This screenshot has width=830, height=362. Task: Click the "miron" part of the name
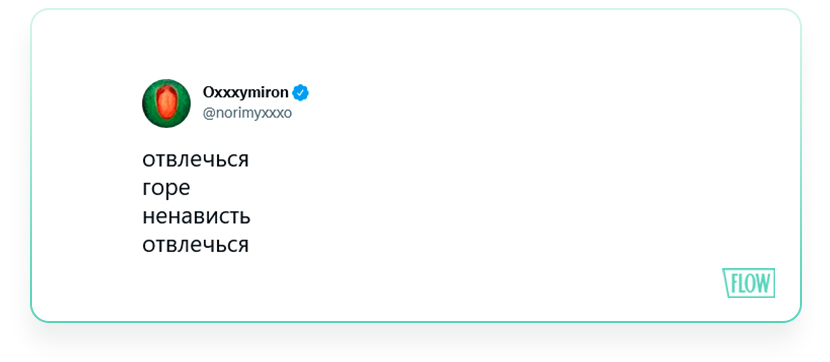(267, 92)
